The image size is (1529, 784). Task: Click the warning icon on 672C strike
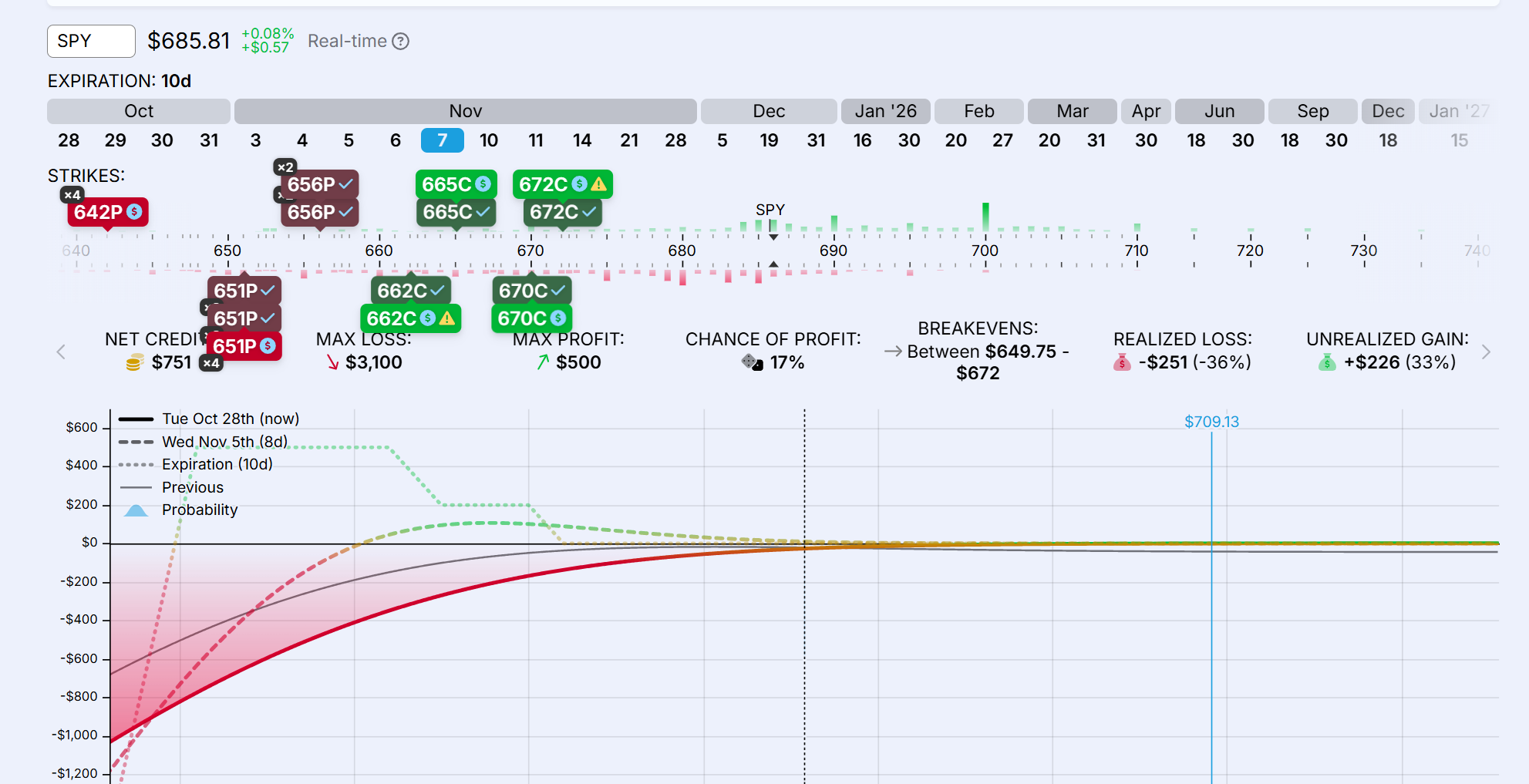[x=599, y=185]
